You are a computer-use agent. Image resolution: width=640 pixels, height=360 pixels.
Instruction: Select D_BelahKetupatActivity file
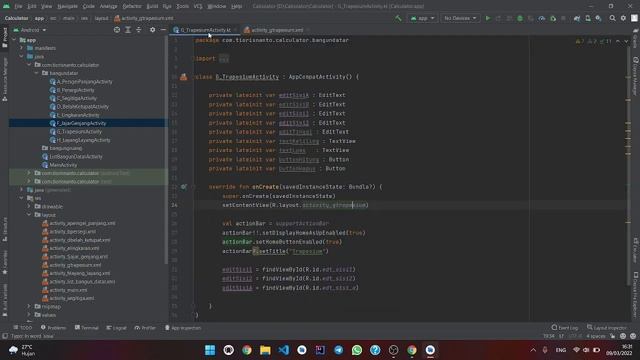point(79,107)
